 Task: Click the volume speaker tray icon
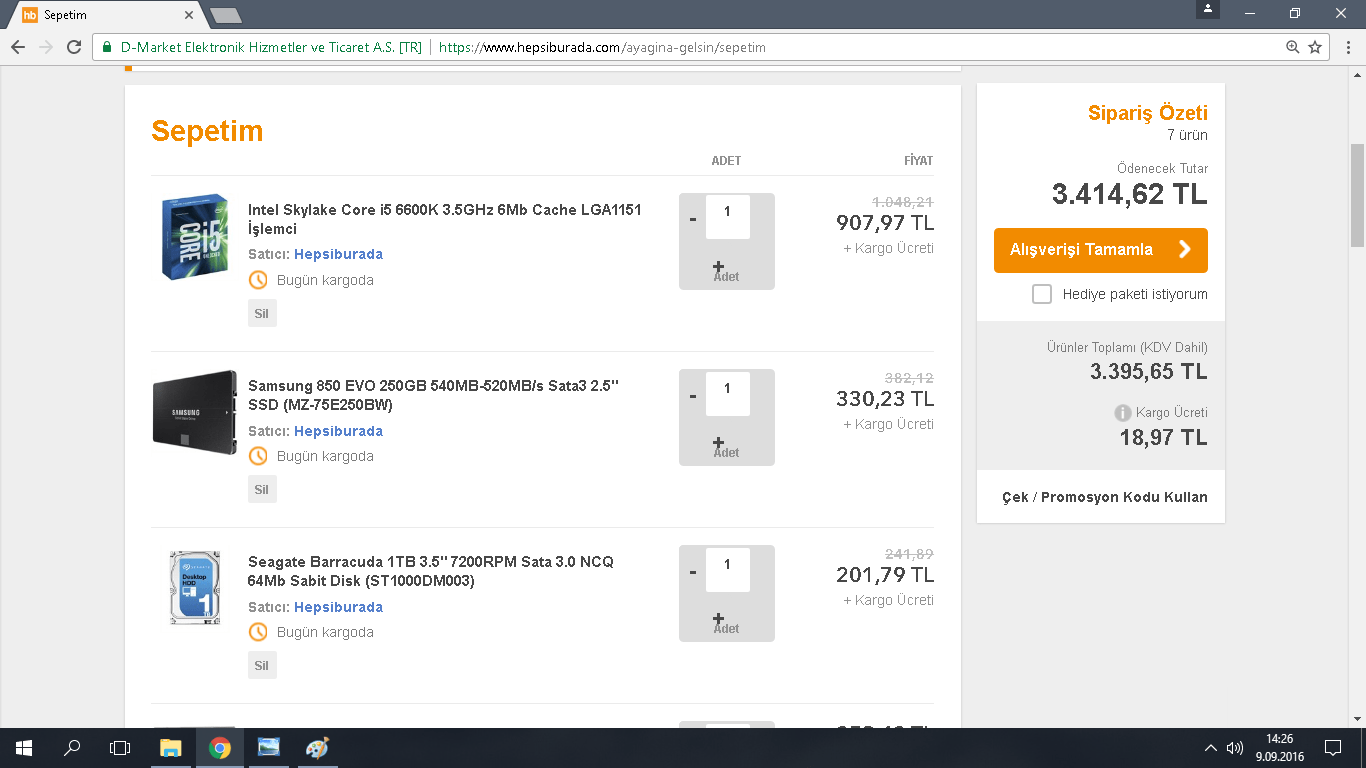pyautogui.click(x=1235, y=748)
